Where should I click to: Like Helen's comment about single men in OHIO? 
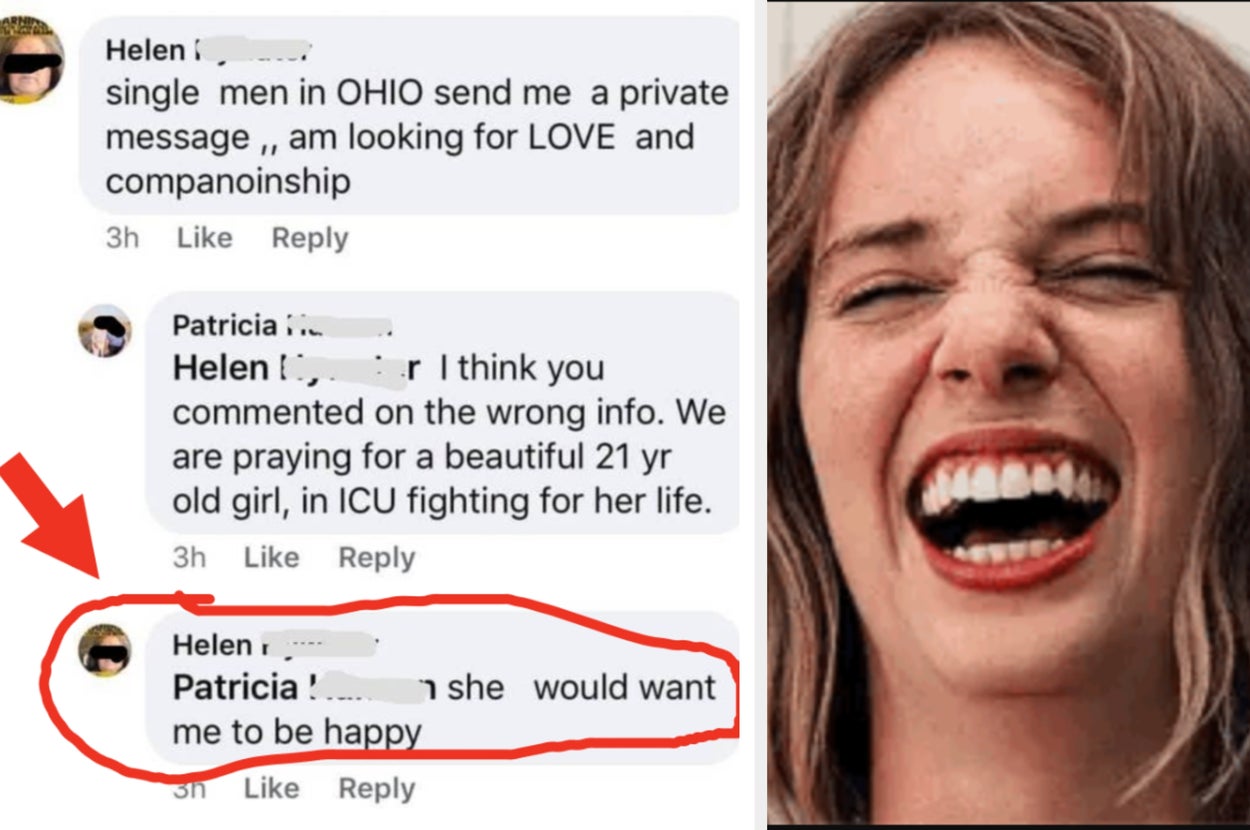point(204,238)
